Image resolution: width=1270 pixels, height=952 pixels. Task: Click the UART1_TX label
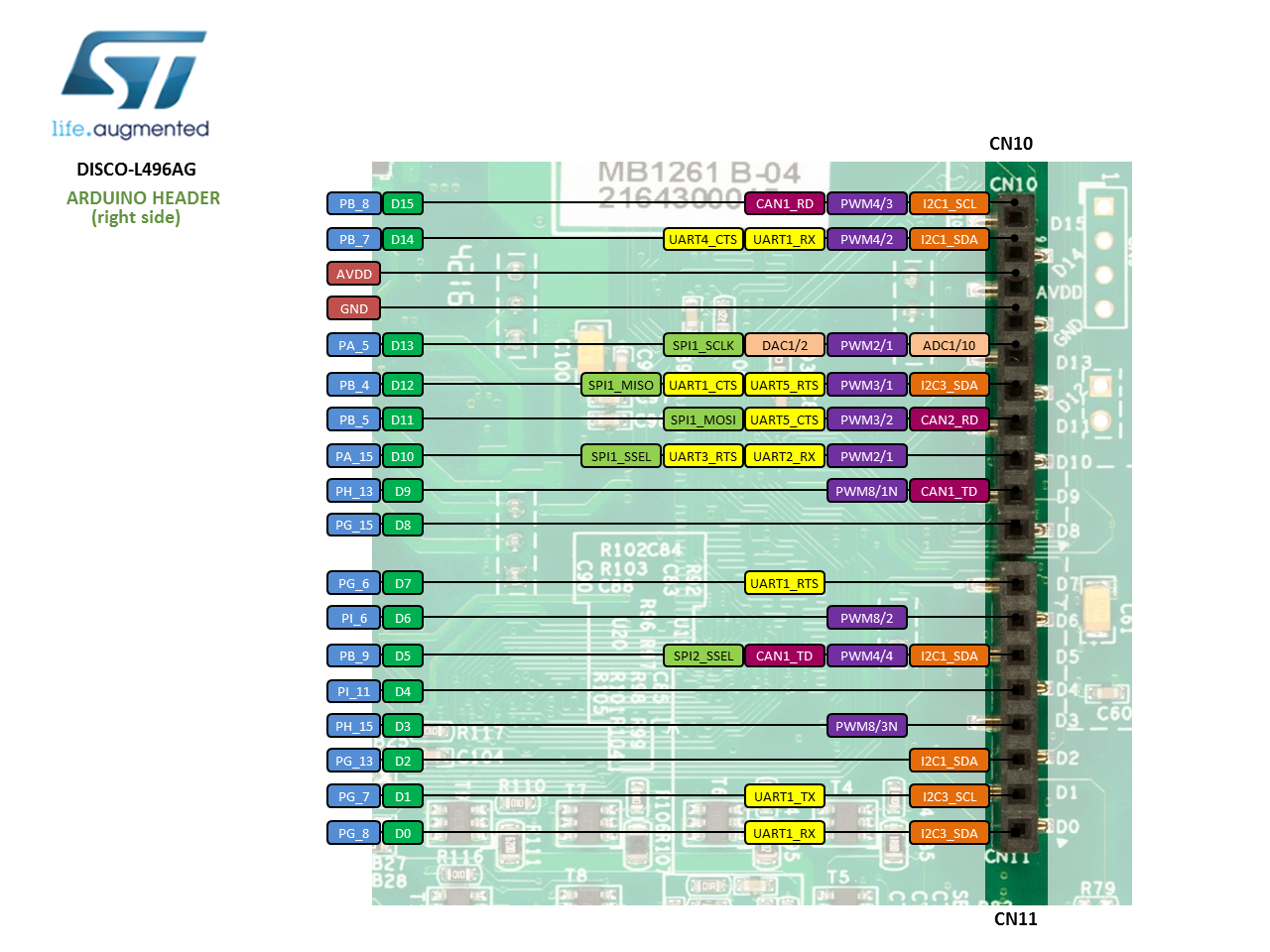tap(784, 797)
